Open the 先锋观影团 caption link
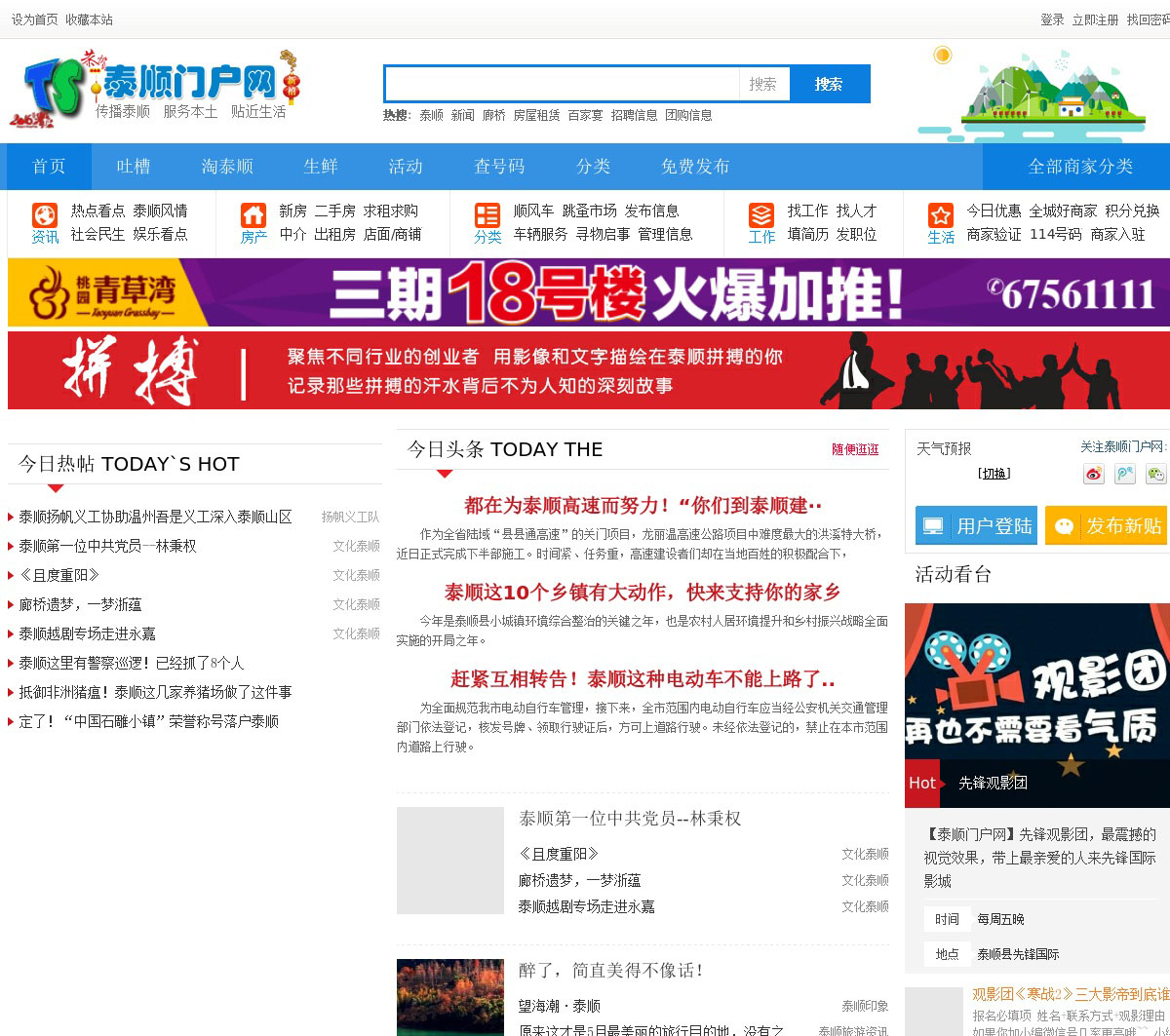The image size is (1170, 1036). [993, 783]
